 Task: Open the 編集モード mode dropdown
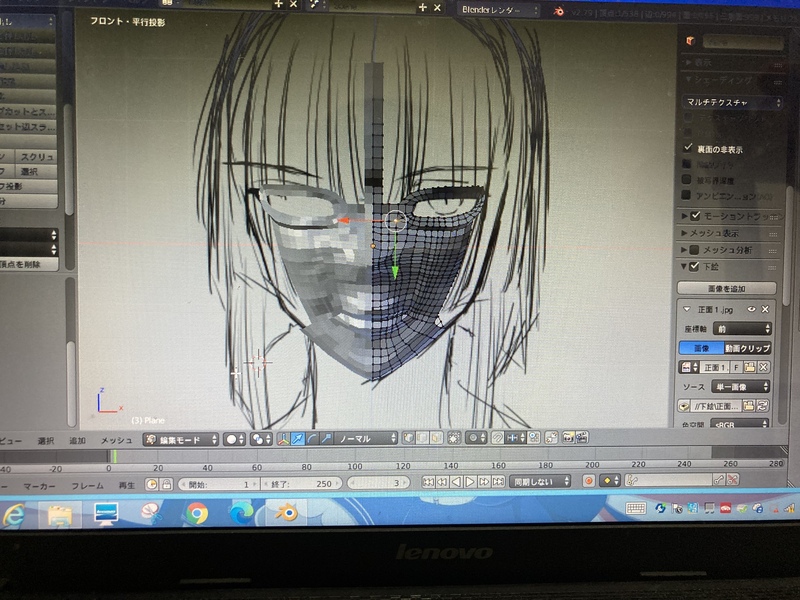pos(181,439)
